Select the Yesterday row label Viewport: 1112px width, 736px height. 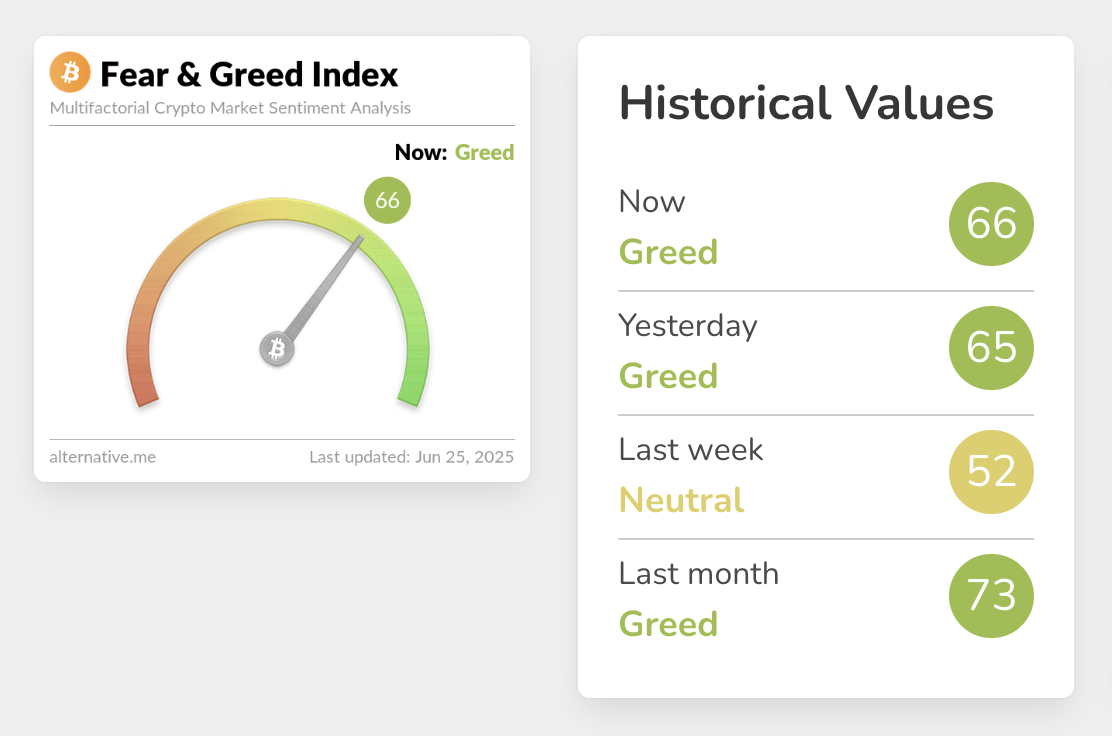coord(688,326)
